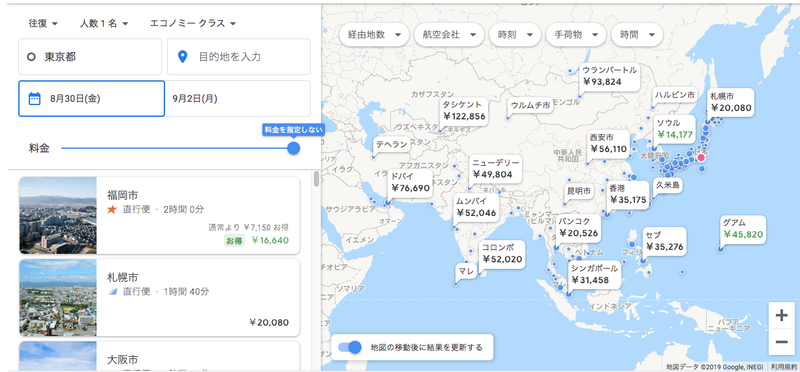Open the 航空会社 filter dropdown
Screen dimensions: 800x372
[449, 35]
